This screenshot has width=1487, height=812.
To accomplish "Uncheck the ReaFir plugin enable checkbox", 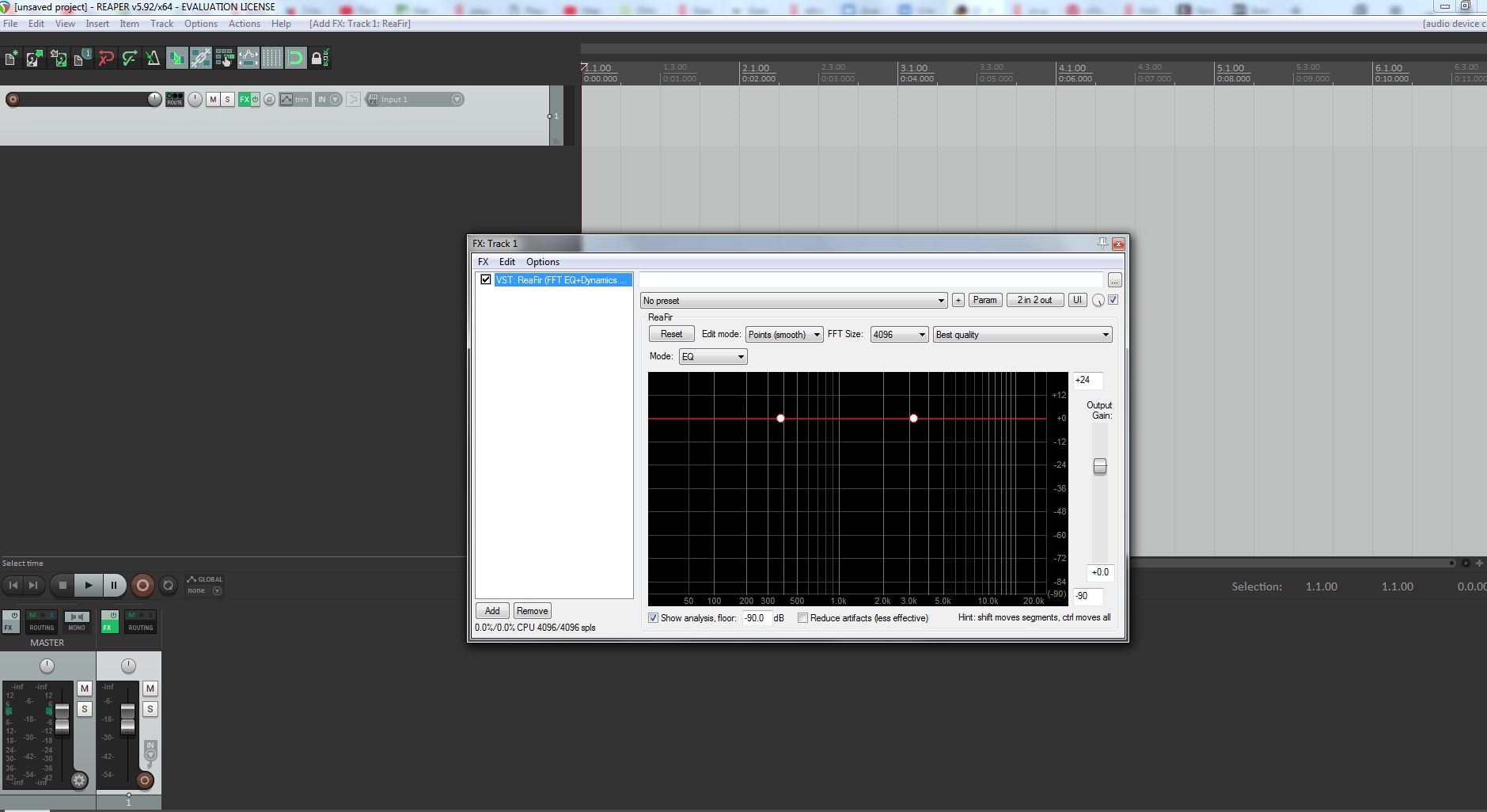I will (x=486, y=279).
